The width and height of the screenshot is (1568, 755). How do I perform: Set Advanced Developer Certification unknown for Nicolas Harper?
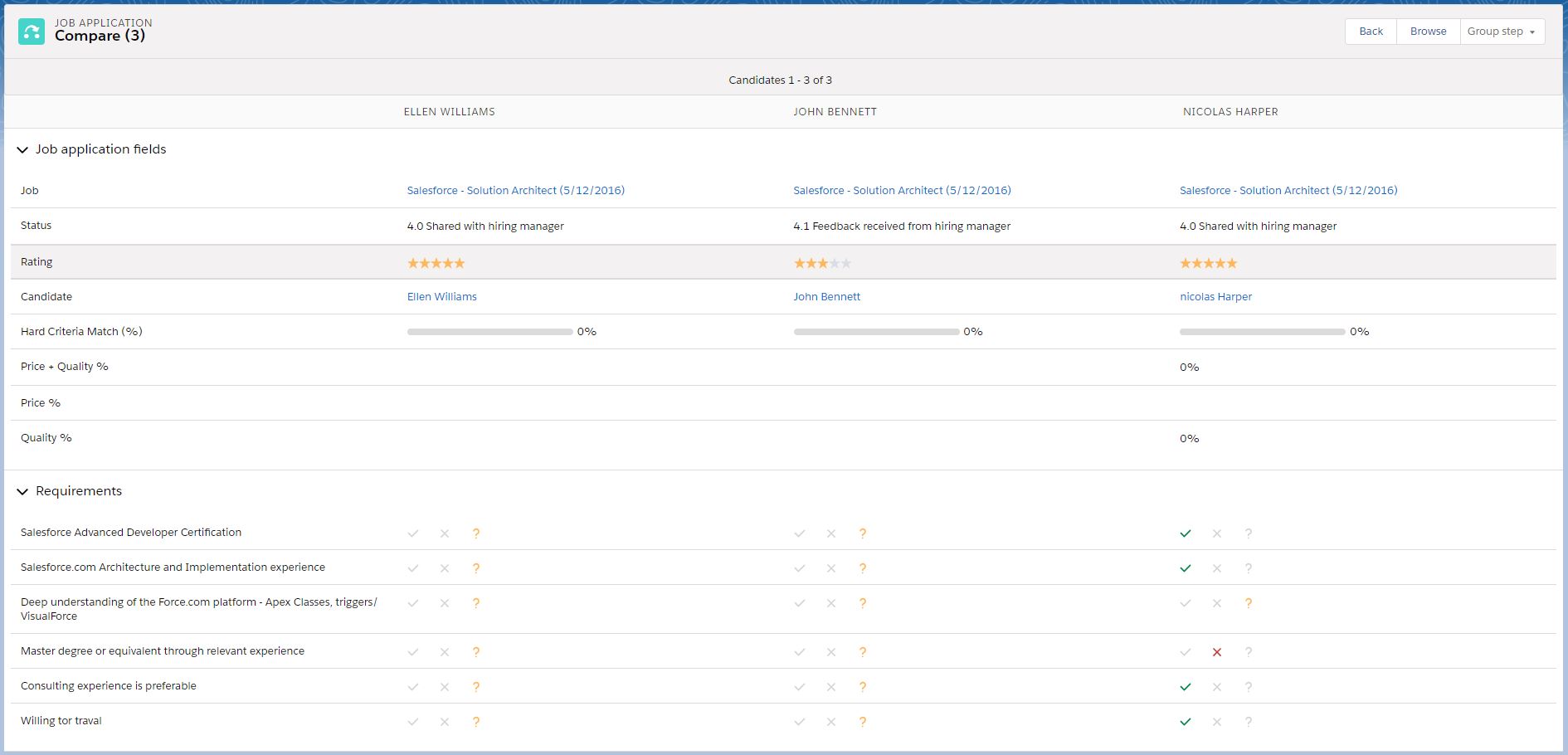point(1249,533)
